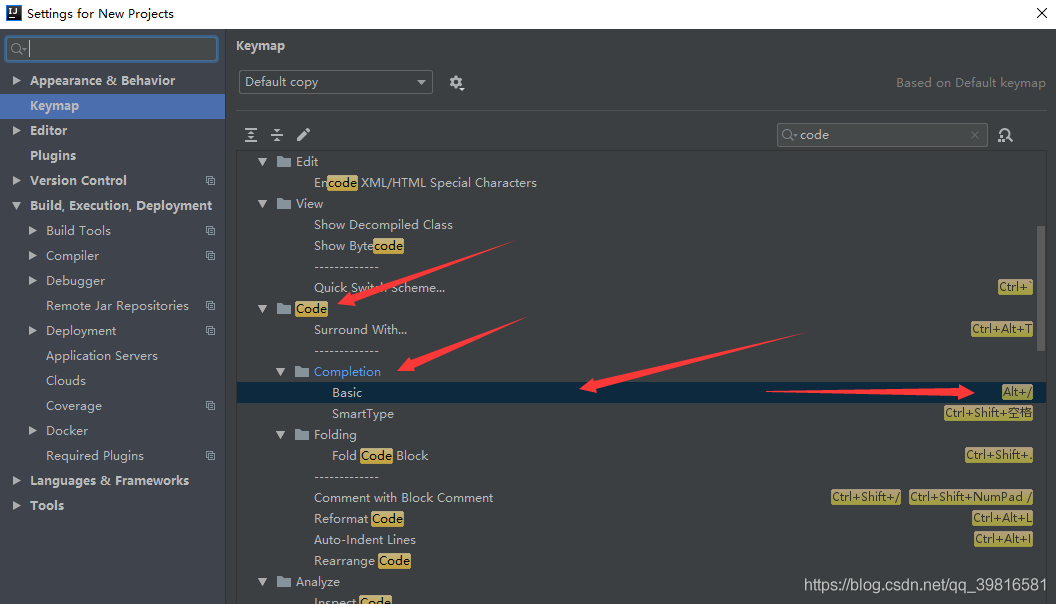Collapse the Edit group arrow
The image size is (1056, 604).
pyautogui.click(x=263, y=162)
